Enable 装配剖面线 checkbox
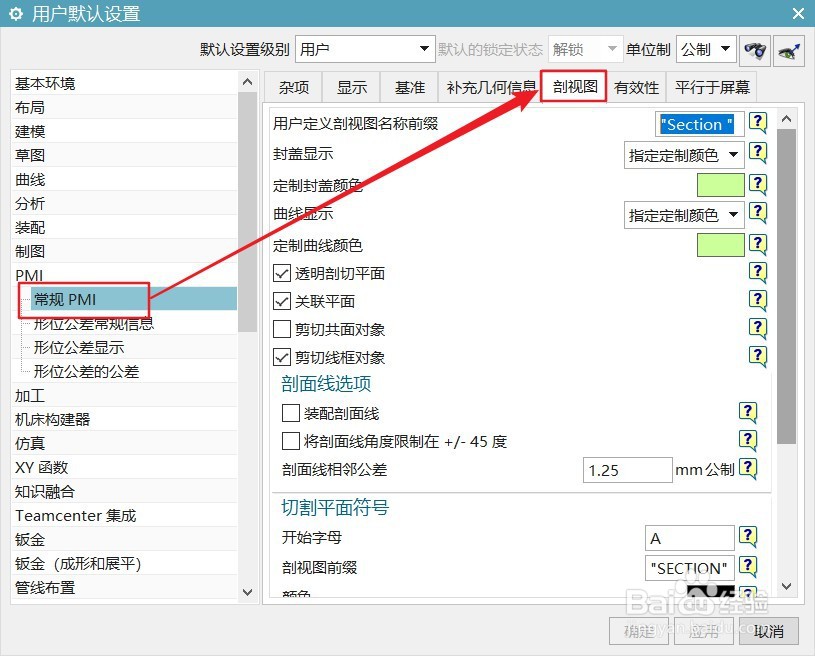This screenshot has width=815, height=656. [x=291, y=413]
